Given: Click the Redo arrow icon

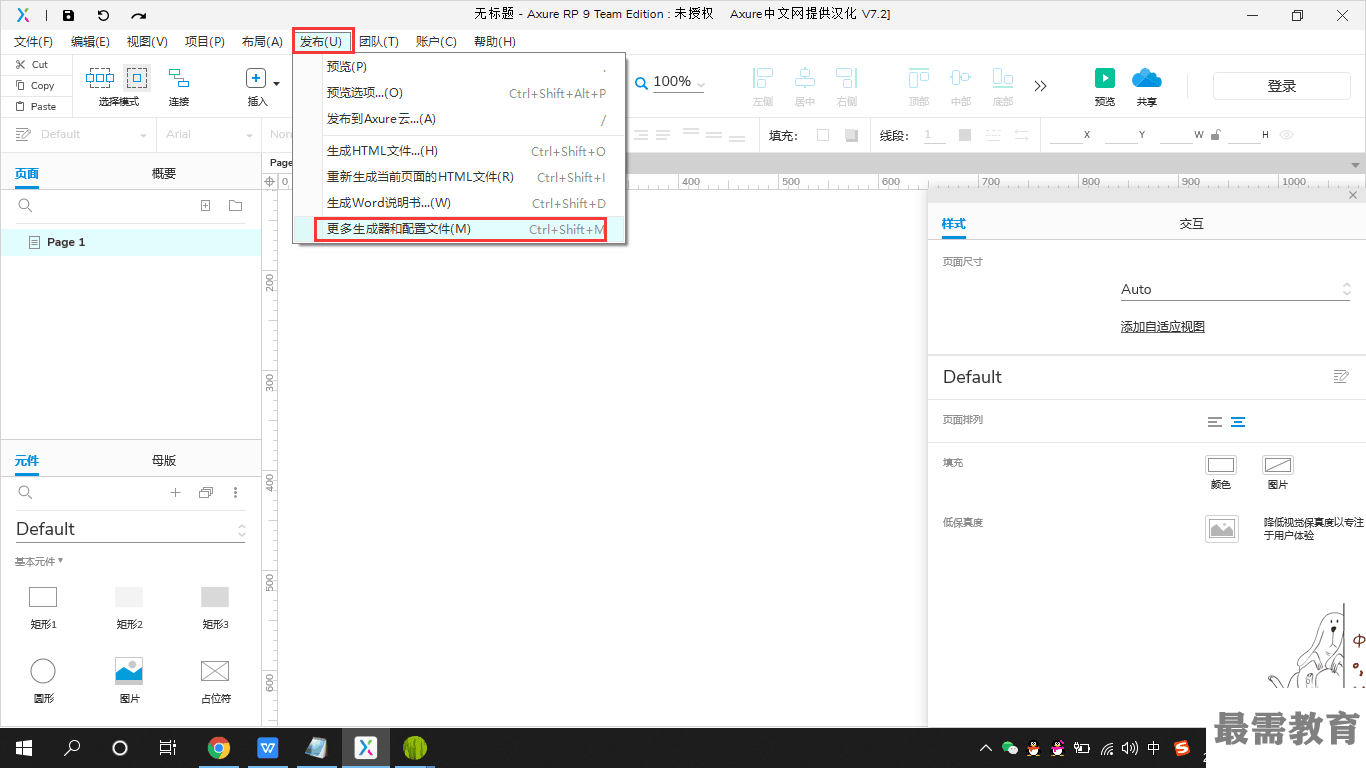Looking at the screenshot, I should click(139, 15).
